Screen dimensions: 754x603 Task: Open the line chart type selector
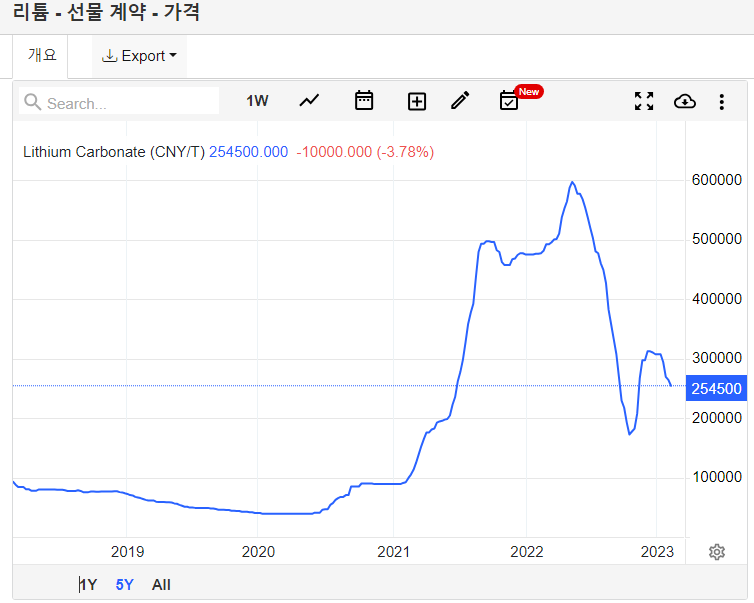pos(309,101)
